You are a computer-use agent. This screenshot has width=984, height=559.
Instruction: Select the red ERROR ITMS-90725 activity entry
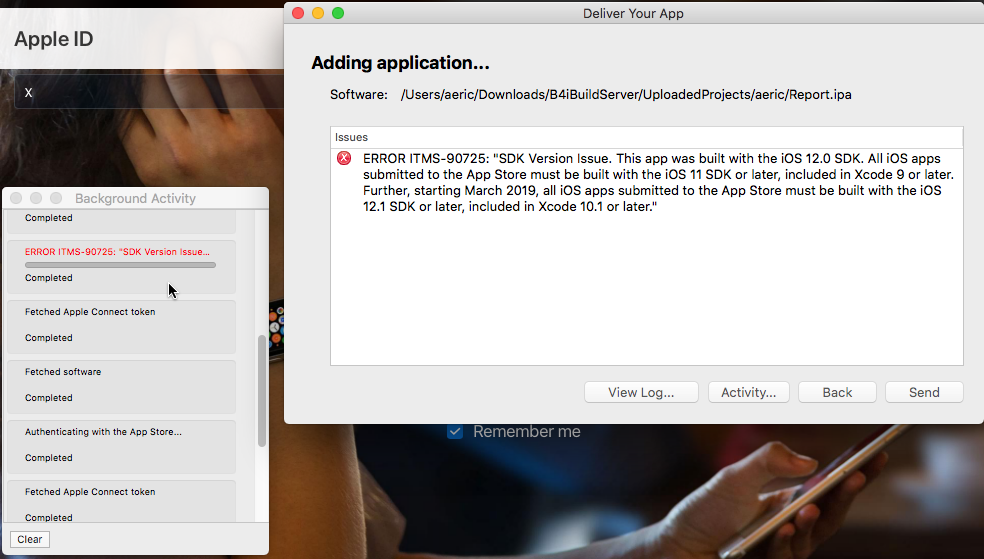coord(121,267)
